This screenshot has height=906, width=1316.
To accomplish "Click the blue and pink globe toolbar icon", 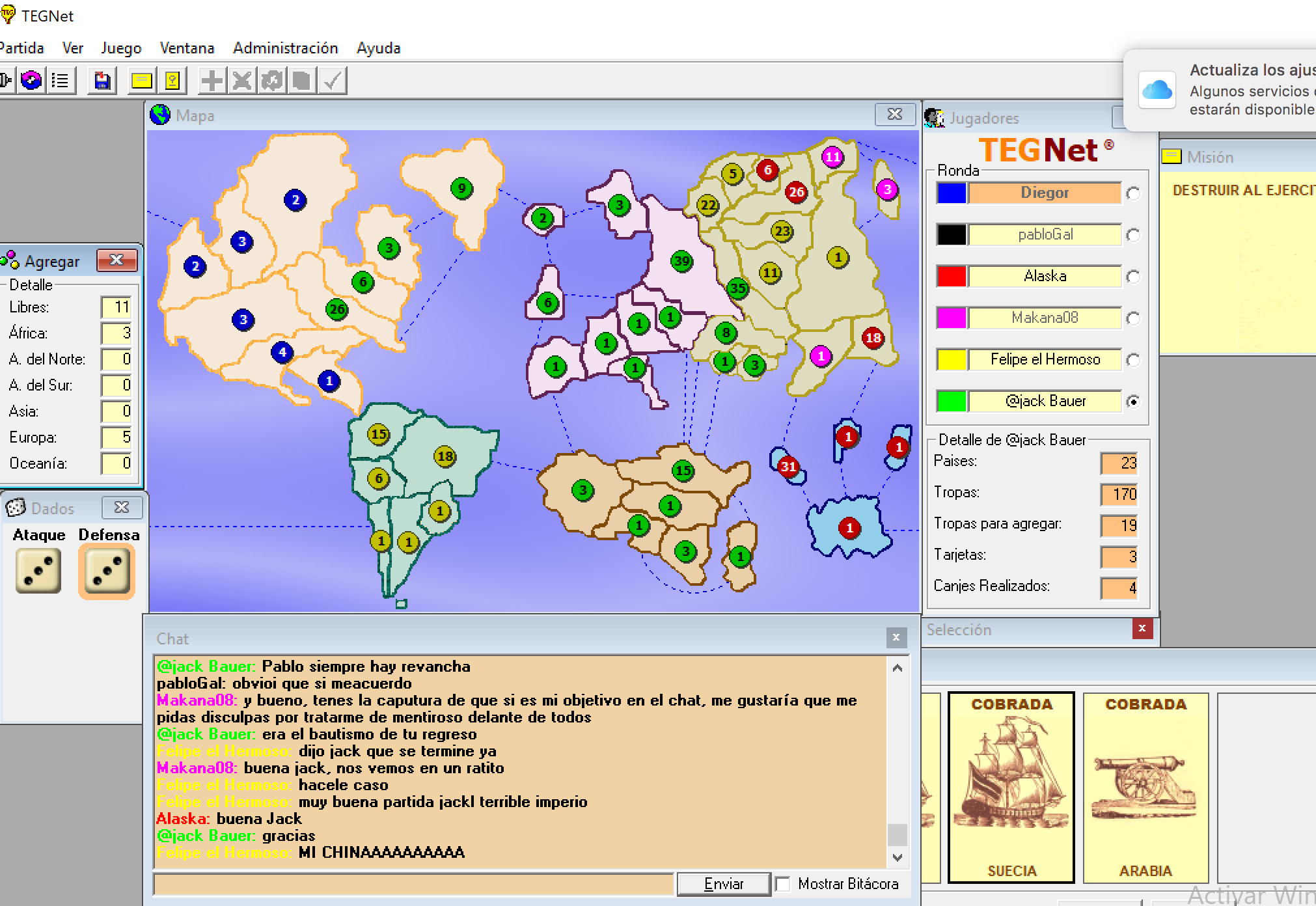I will (31, 81).
